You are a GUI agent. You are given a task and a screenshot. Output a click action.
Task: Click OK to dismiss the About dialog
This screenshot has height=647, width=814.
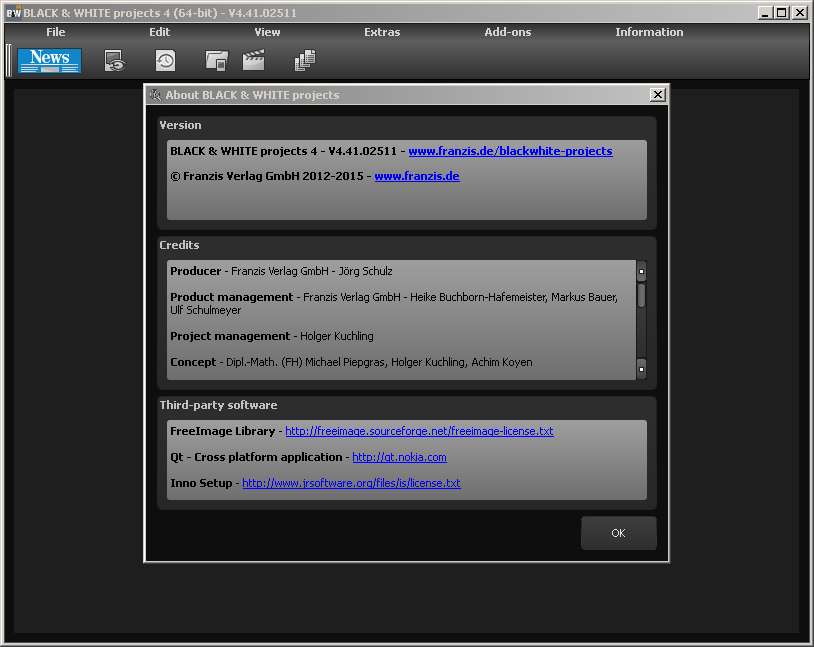click(618, 533)
